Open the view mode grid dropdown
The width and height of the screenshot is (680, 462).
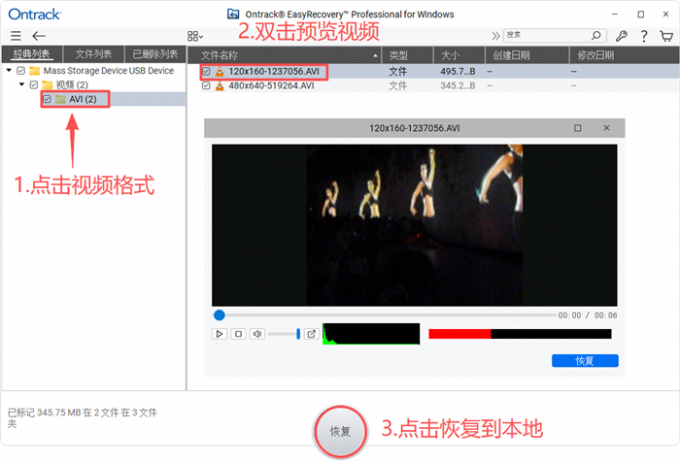tap(195, 36)
